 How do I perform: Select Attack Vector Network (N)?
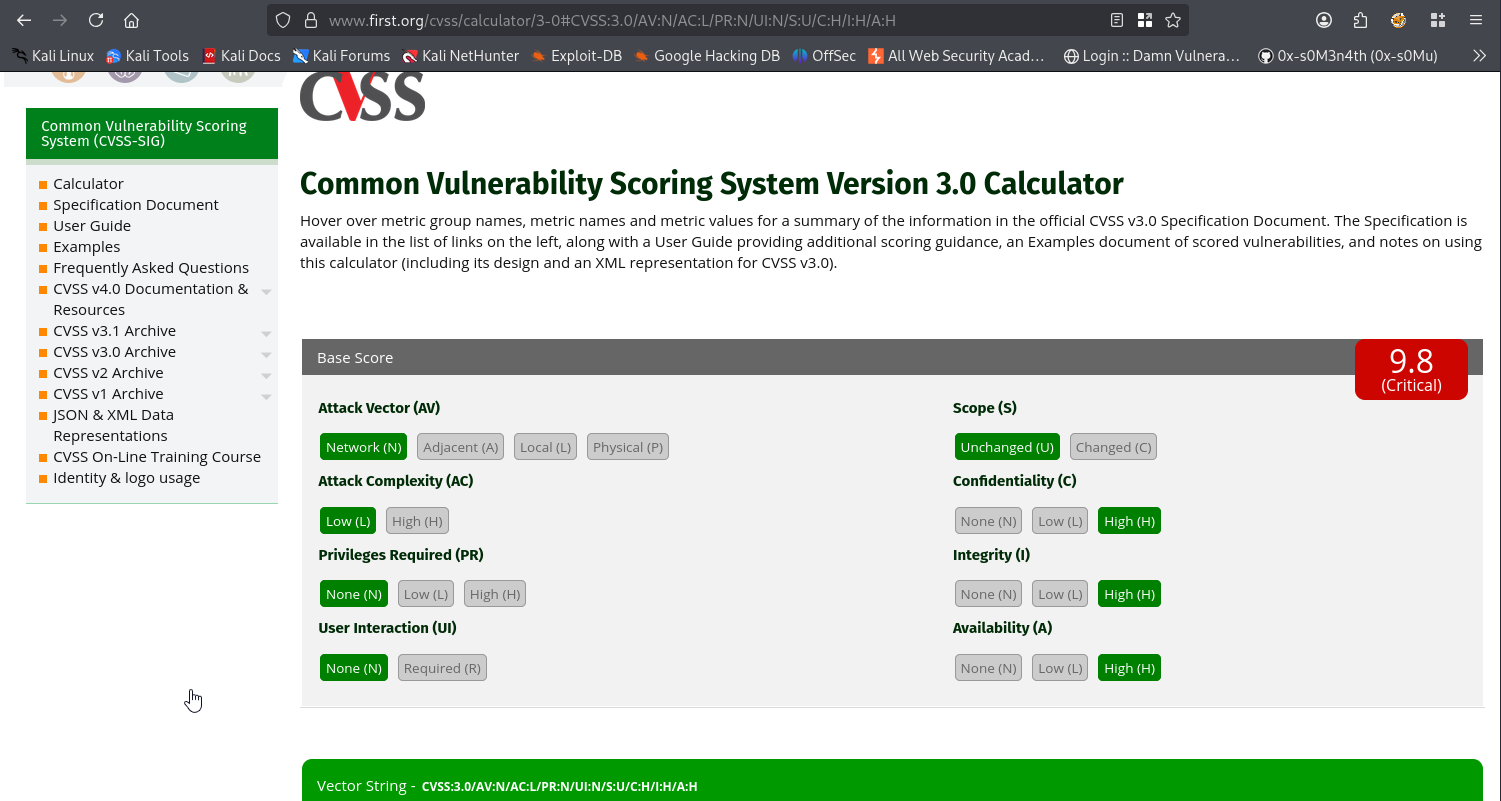[363, 447]
